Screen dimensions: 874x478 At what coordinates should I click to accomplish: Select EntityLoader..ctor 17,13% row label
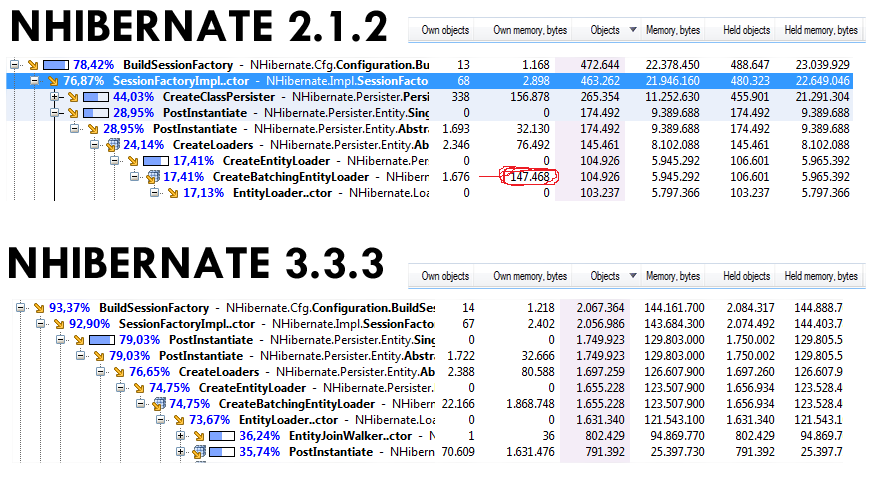(282, 193)
